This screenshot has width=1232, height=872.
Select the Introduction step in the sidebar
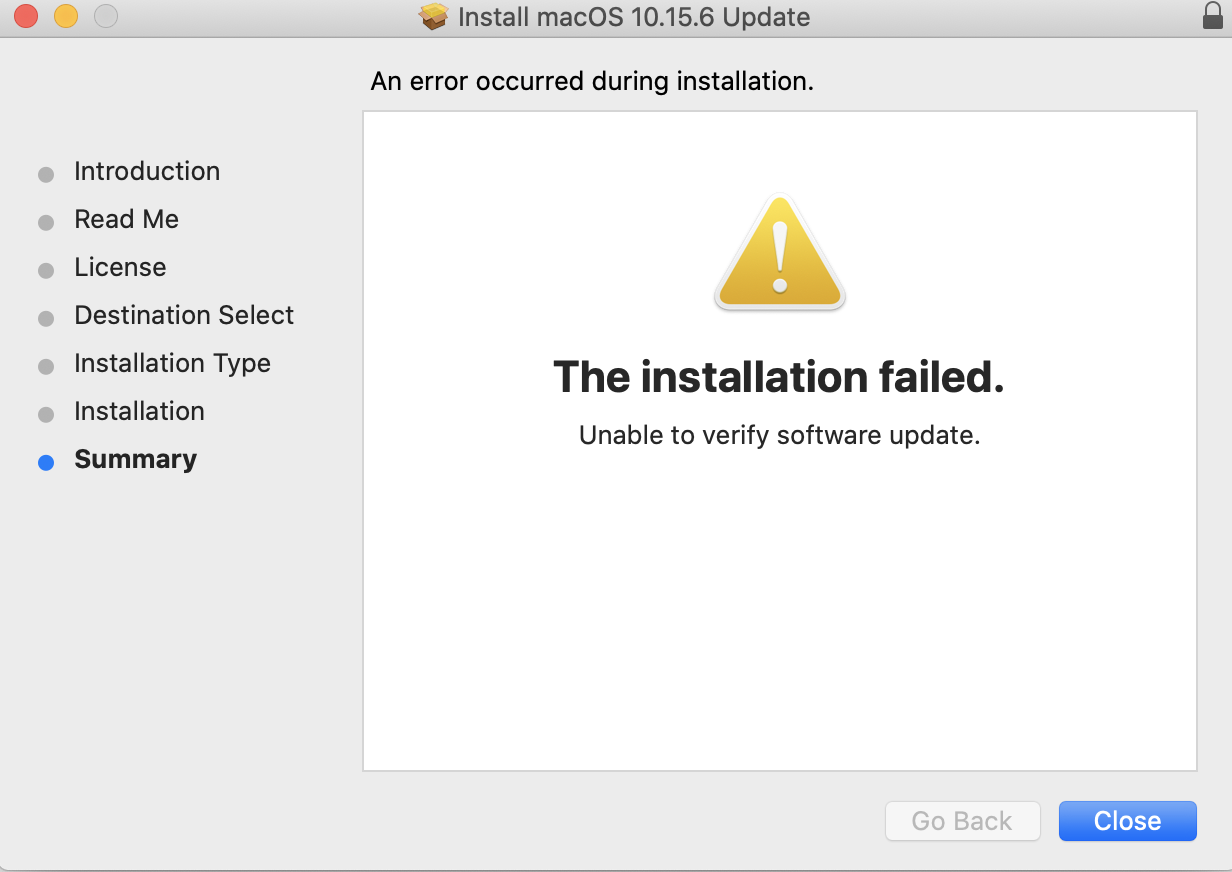click(146, 171)
